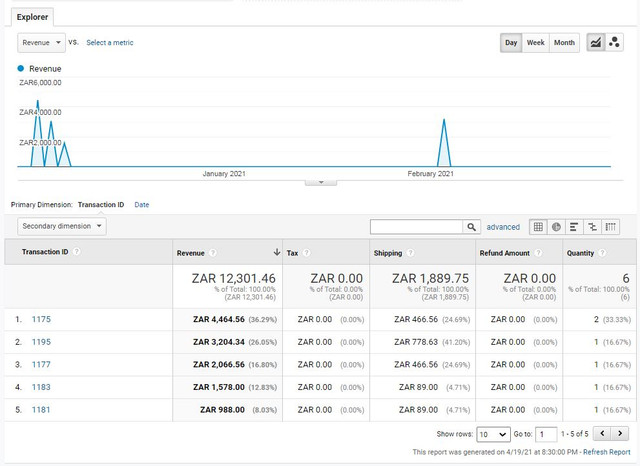Sort by Shipping column header
This screenshot has width=640, height=466.
pos(388,253)
